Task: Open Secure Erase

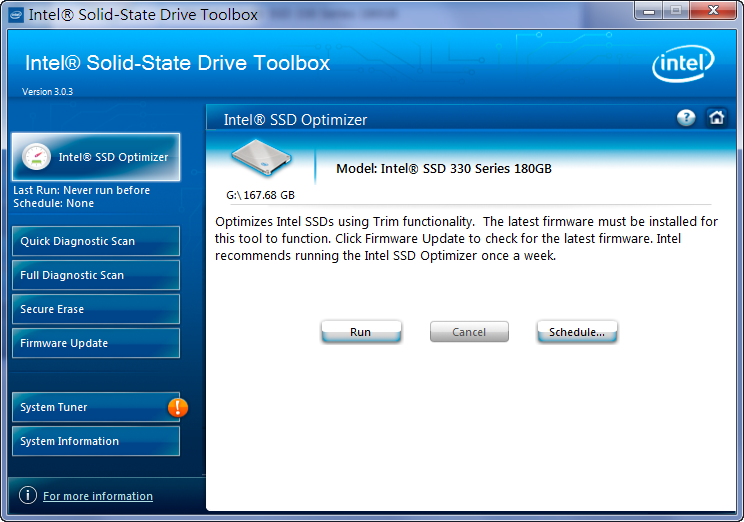Action: pyautogui.click(x=96, y=309)
